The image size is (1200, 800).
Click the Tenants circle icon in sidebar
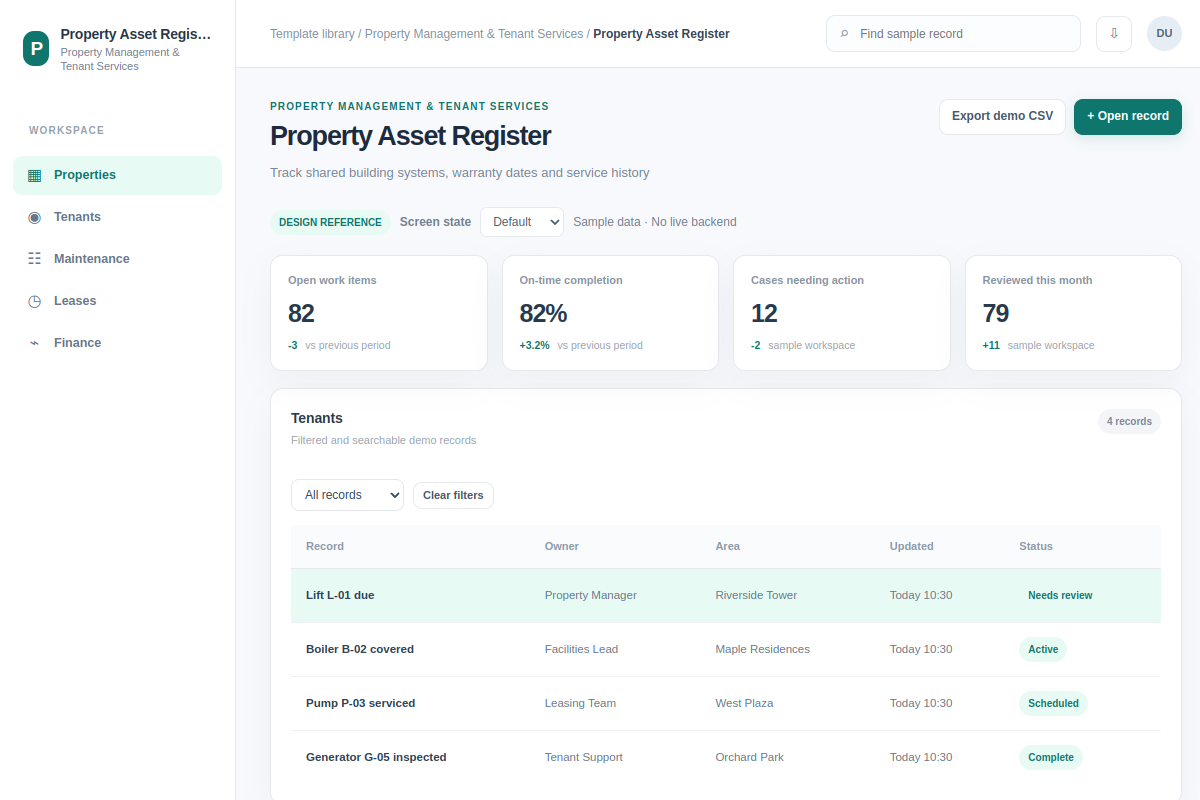[35, 217]
